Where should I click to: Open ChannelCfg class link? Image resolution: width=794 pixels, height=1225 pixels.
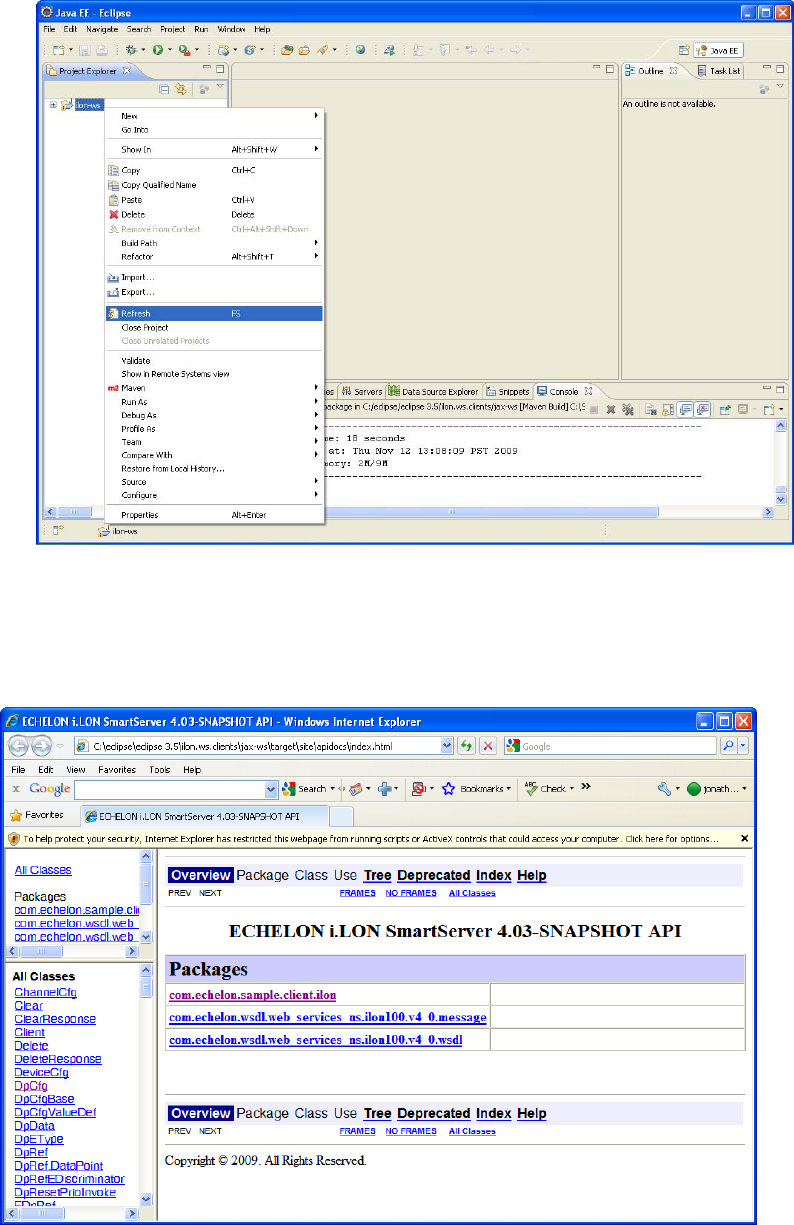click(45, 993)
